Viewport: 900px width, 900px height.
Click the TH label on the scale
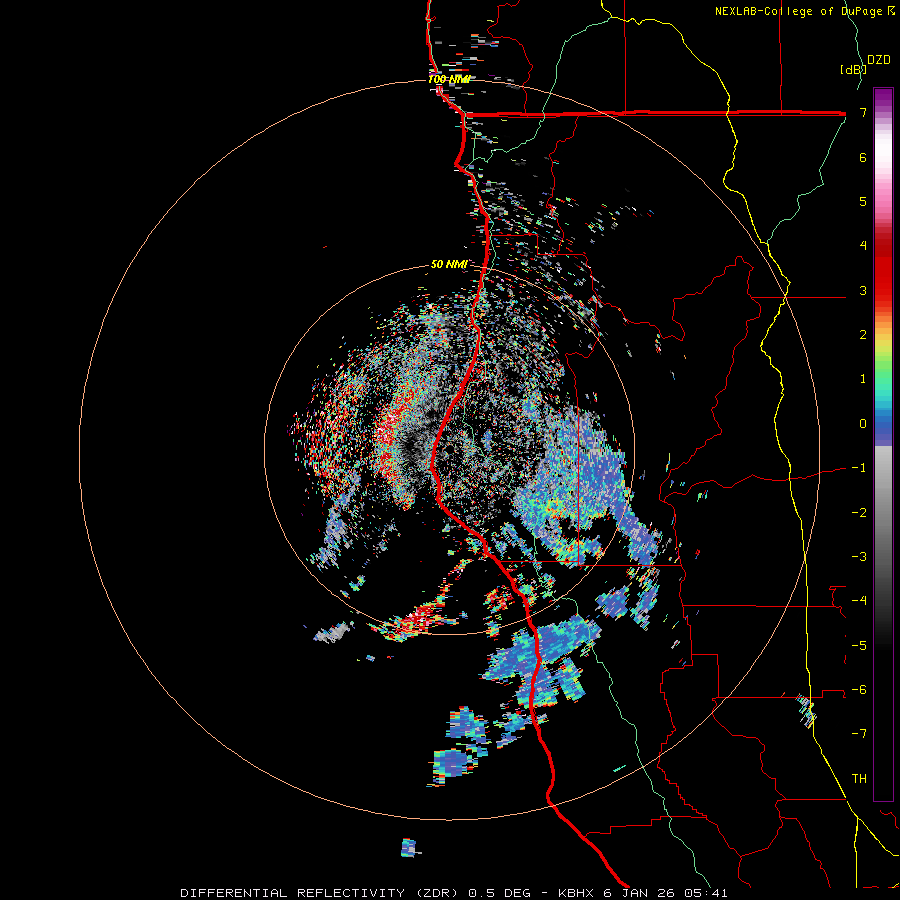(x=859, y=779)
